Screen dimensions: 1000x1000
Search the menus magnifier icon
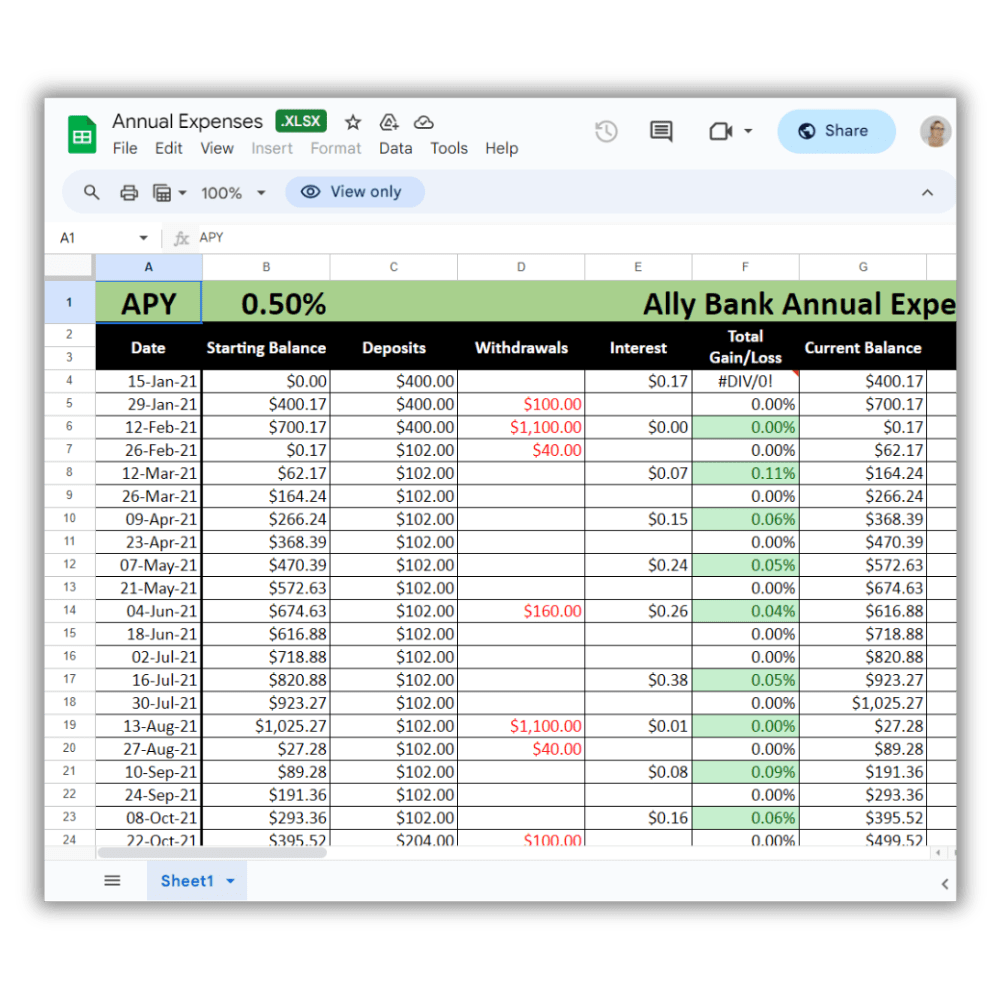(x=92, y=192)
